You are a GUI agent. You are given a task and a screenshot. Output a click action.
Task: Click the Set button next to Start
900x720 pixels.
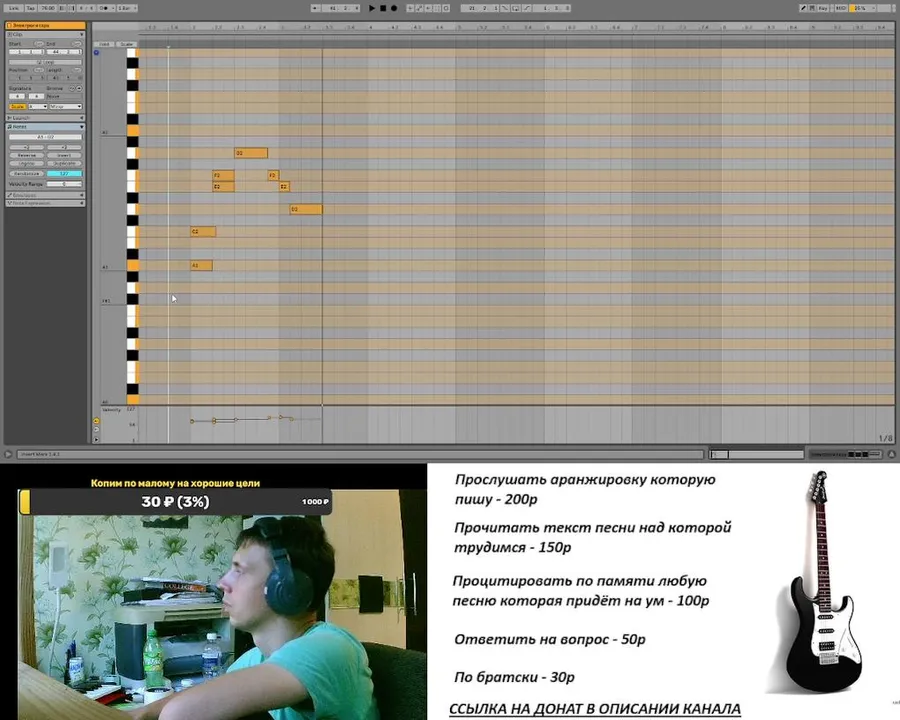[x=39, y=44]
